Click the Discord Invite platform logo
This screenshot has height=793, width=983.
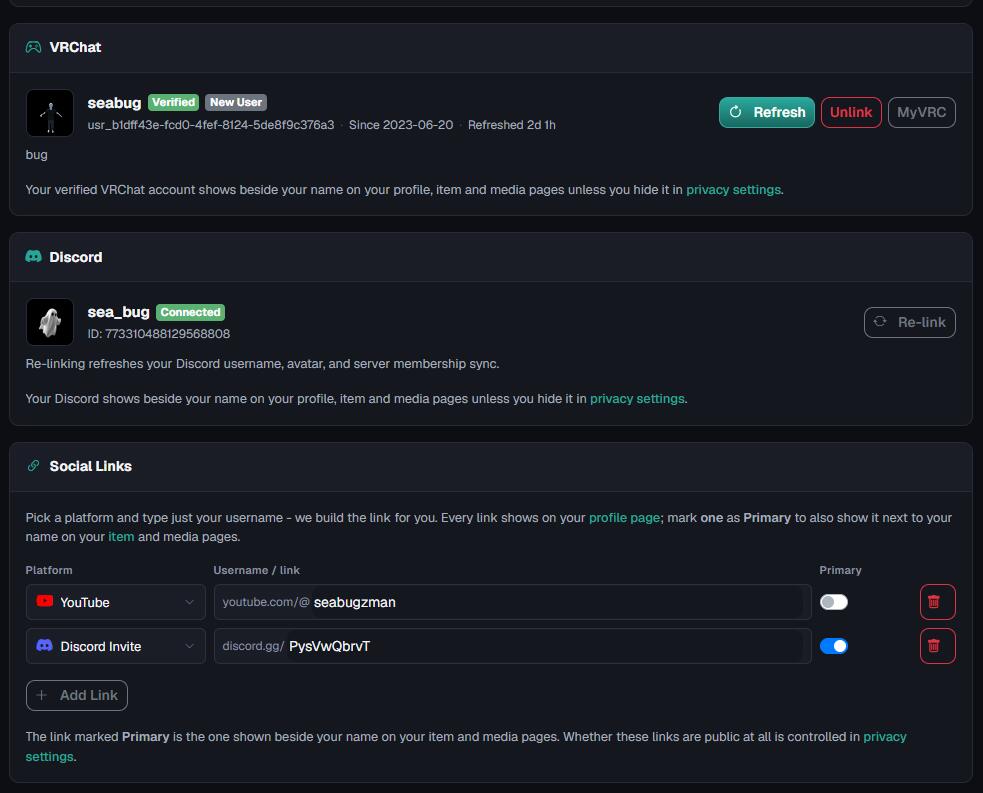(x=45, y=645)
